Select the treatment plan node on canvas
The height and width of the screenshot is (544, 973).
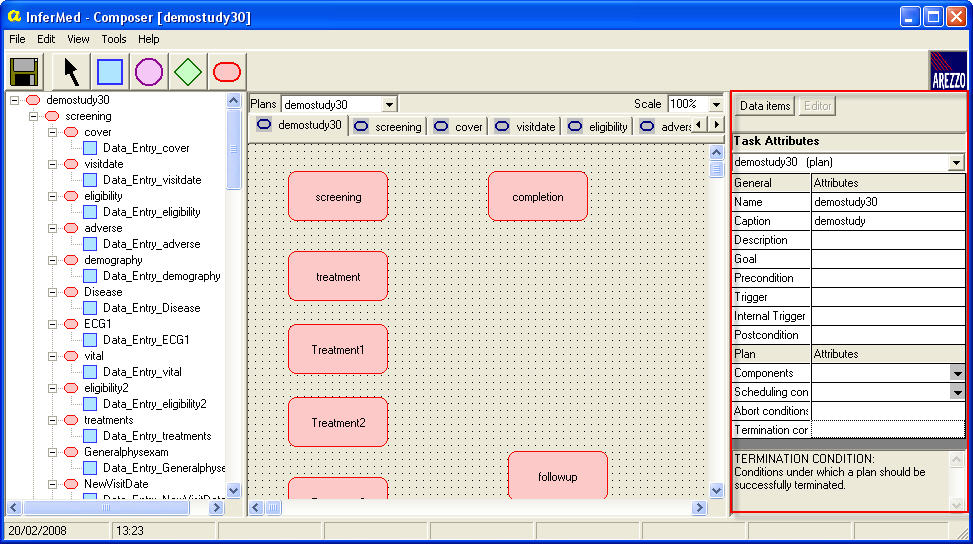point(338,277)
